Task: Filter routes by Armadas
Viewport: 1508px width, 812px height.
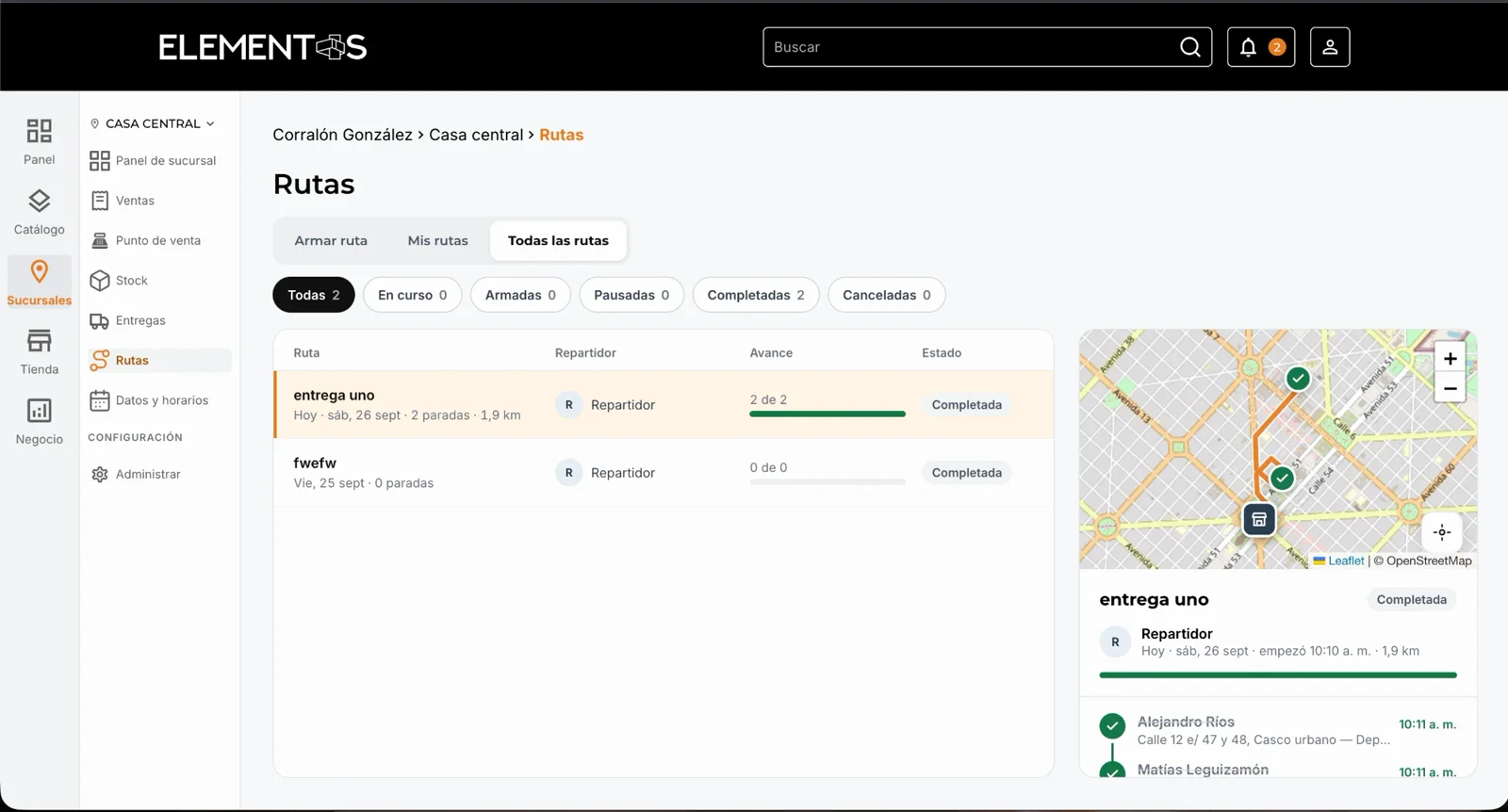Action: pyautogui.click(x=520, y=295)
